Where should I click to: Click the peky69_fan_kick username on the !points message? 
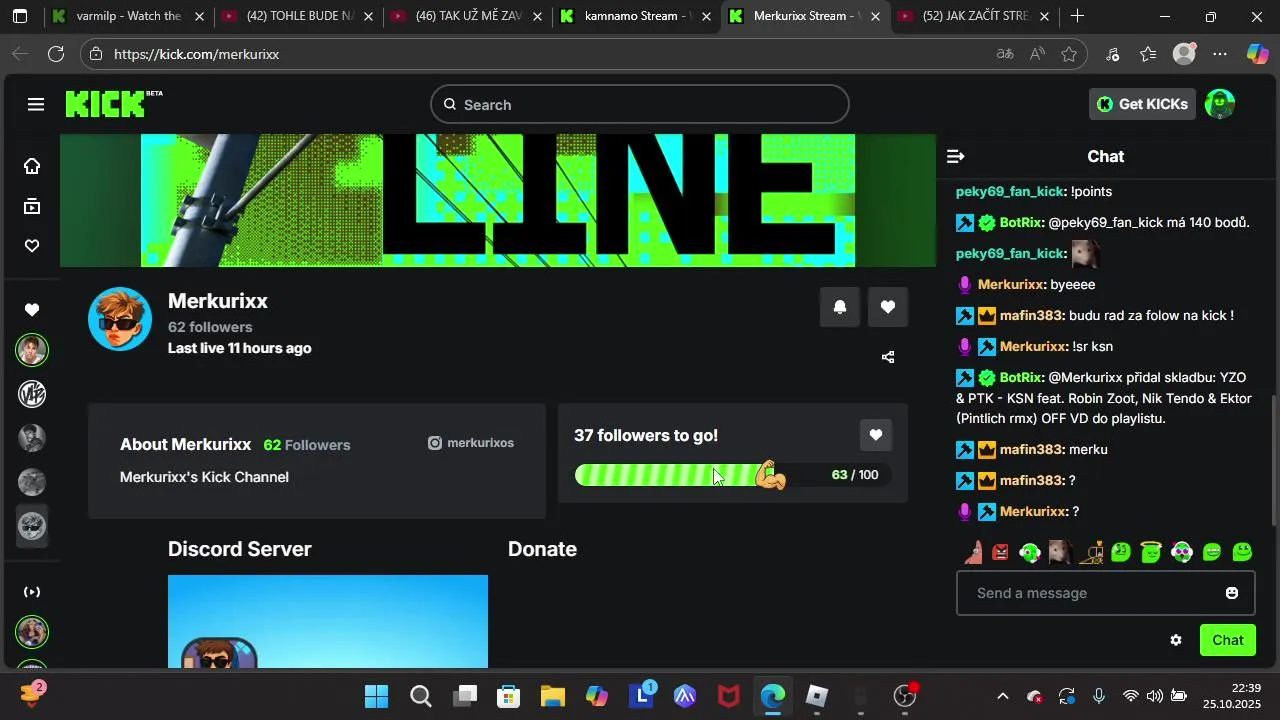[x=1009, y=191]
